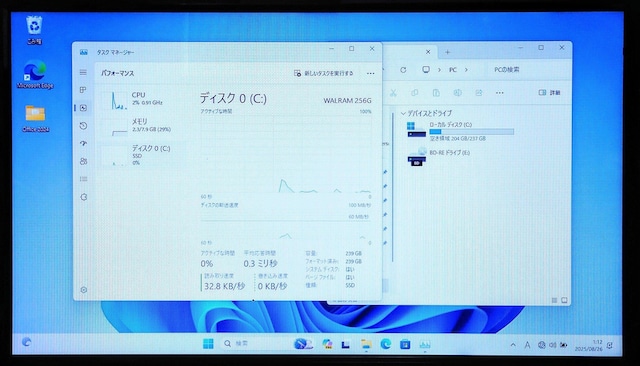Open Recycle Bin desktop icon
Screen dimensions: 640x366
coord(34,30)
